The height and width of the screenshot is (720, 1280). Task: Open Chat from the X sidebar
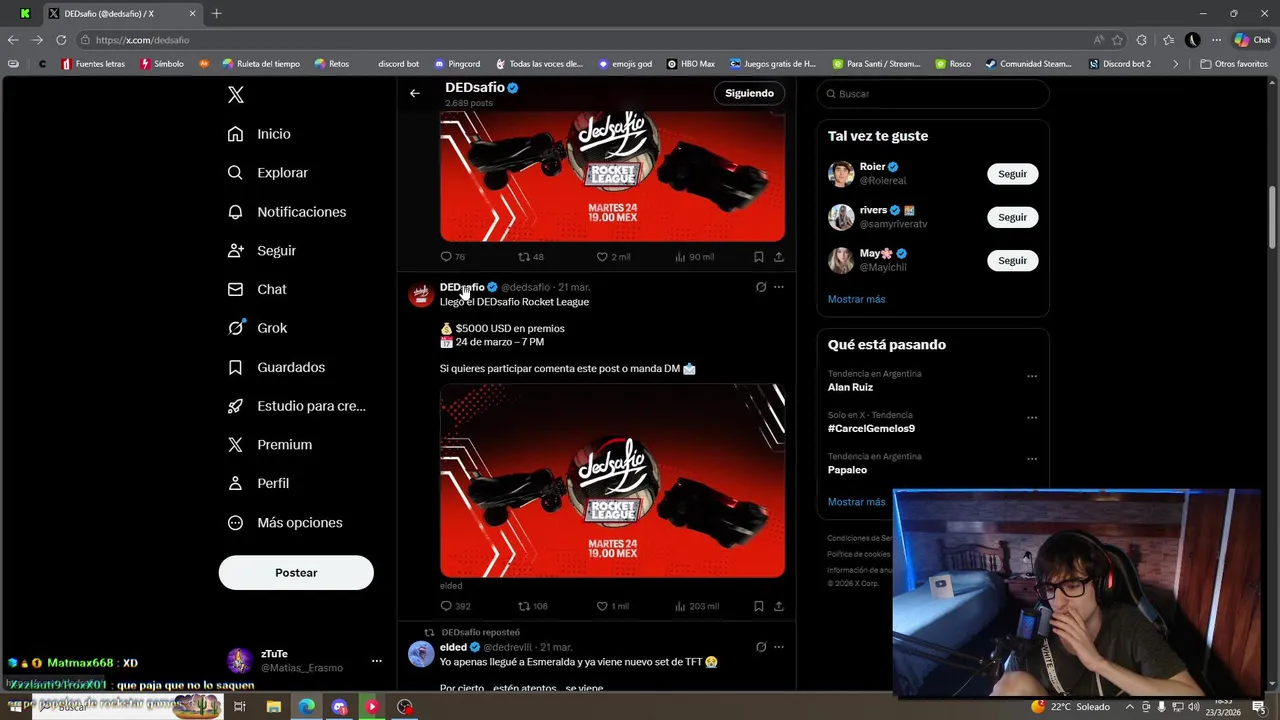(256, 290)
